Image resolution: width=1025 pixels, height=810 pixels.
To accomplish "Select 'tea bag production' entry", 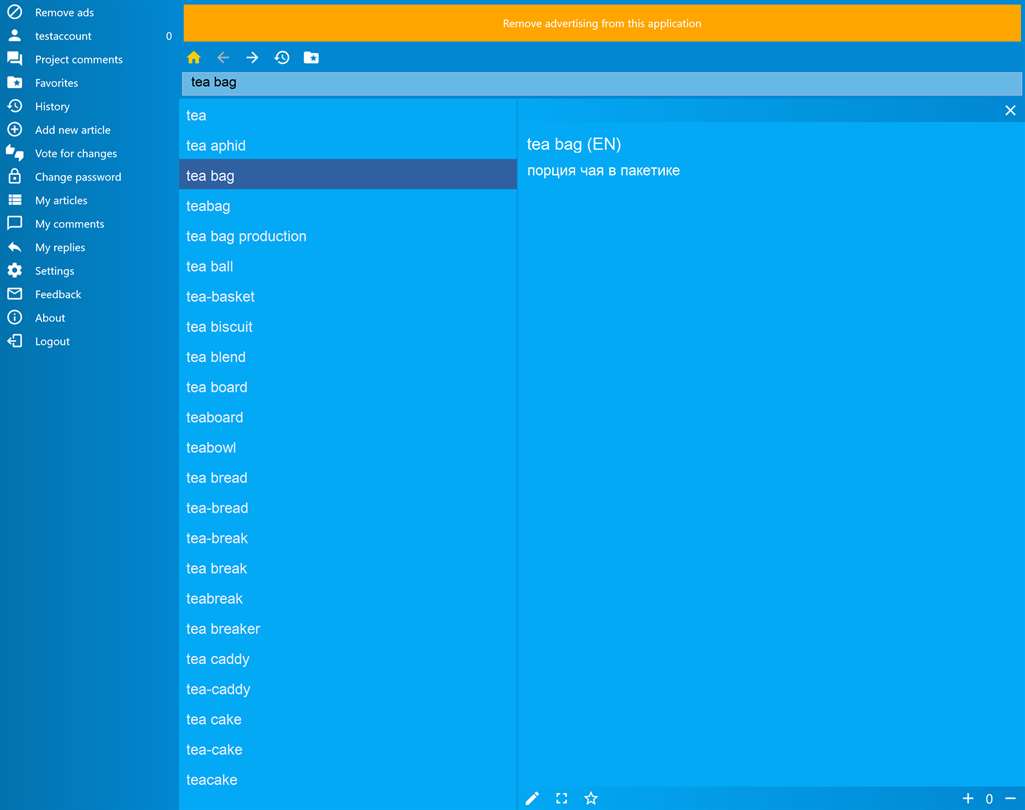I will click(348, 236).
